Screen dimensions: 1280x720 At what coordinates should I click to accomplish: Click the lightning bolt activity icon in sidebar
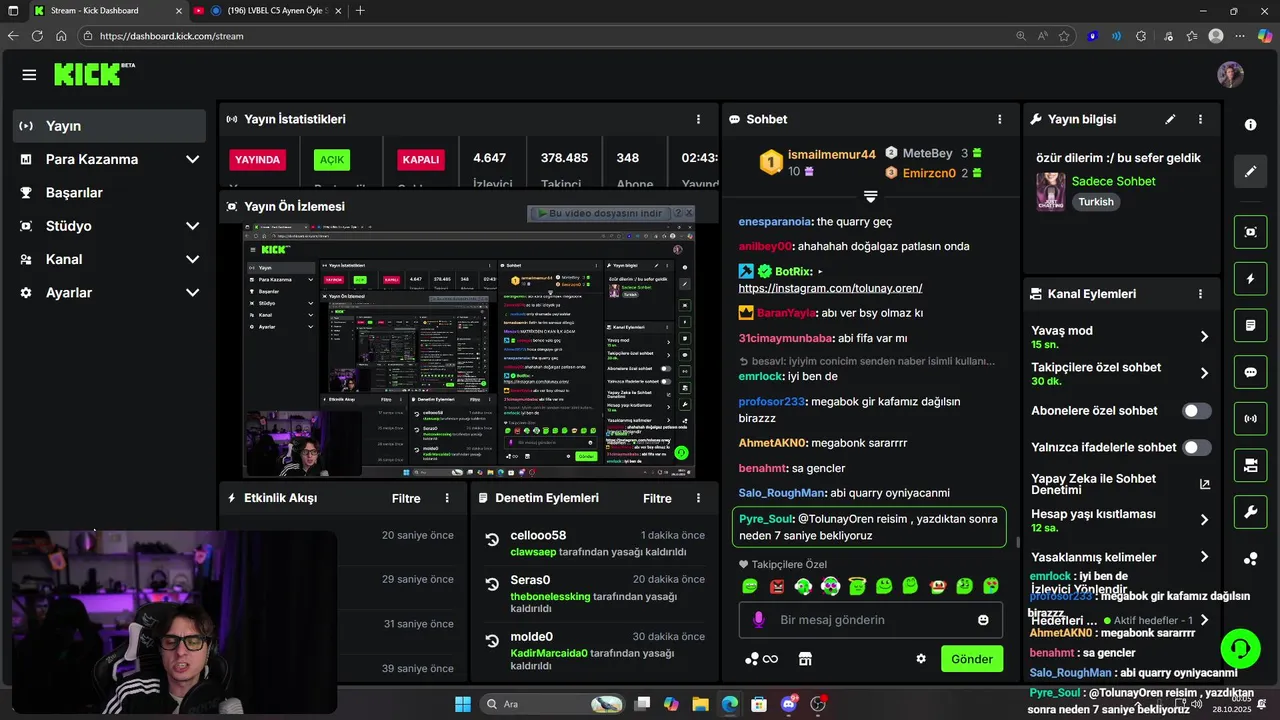(1250, 279)
